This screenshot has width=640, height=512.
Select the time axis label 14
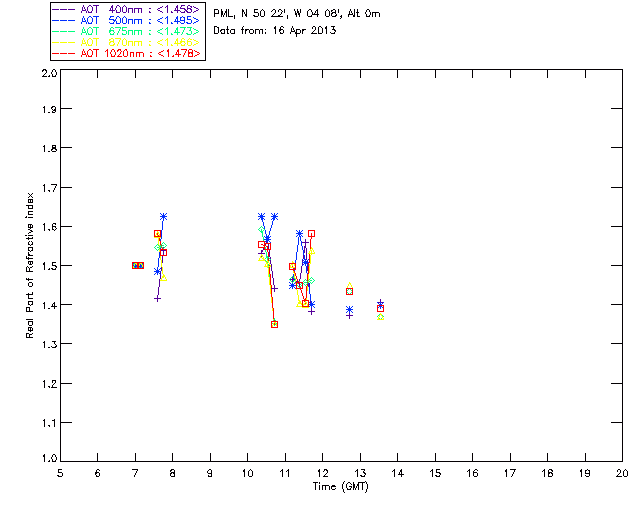coord(398,473)
